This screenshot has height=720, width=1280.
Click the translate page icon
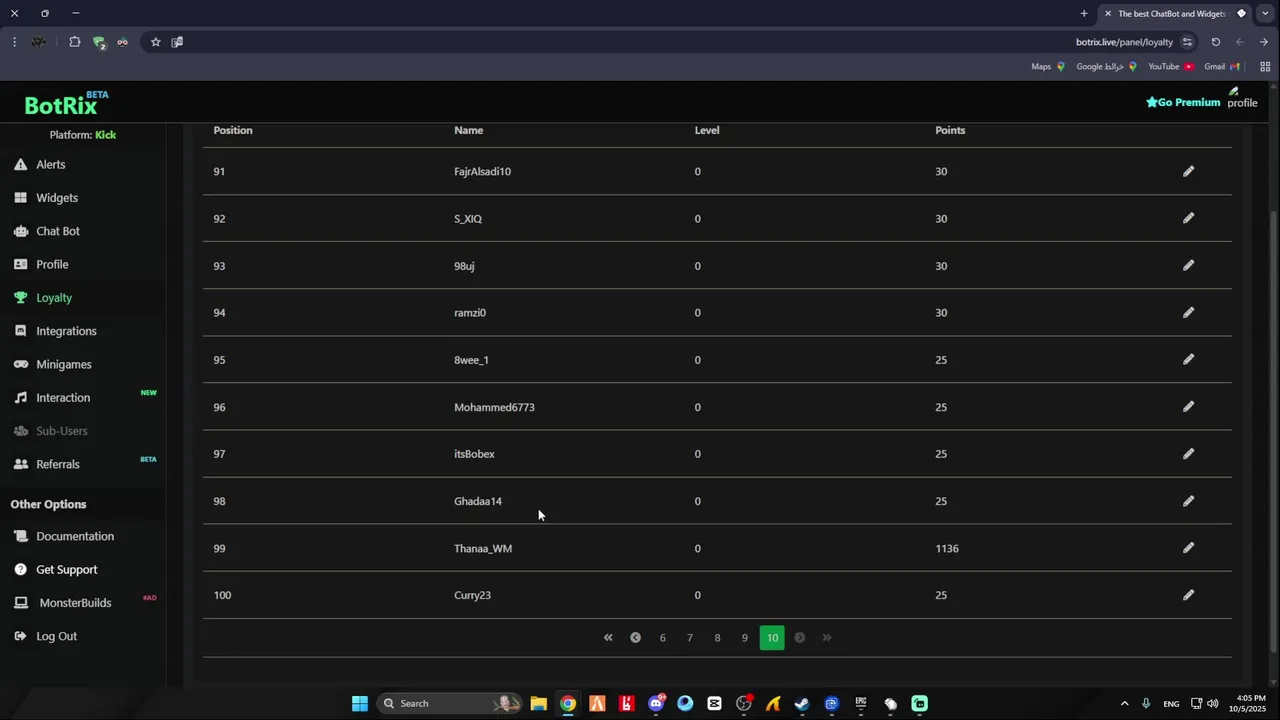pos(177,42)
